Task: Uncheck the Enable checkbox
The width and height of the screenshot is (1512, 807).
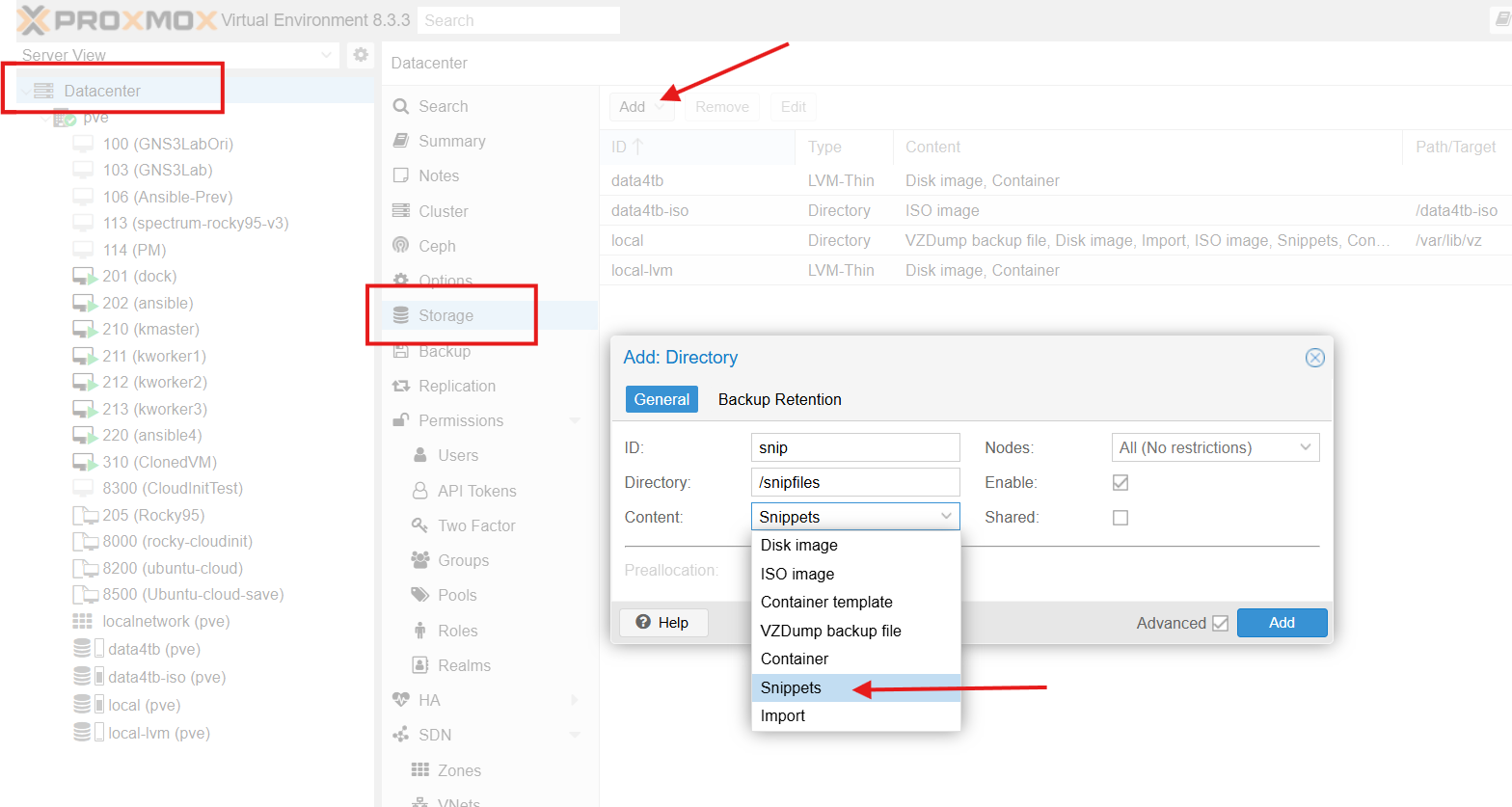Action: click(x=1120, y=482)
